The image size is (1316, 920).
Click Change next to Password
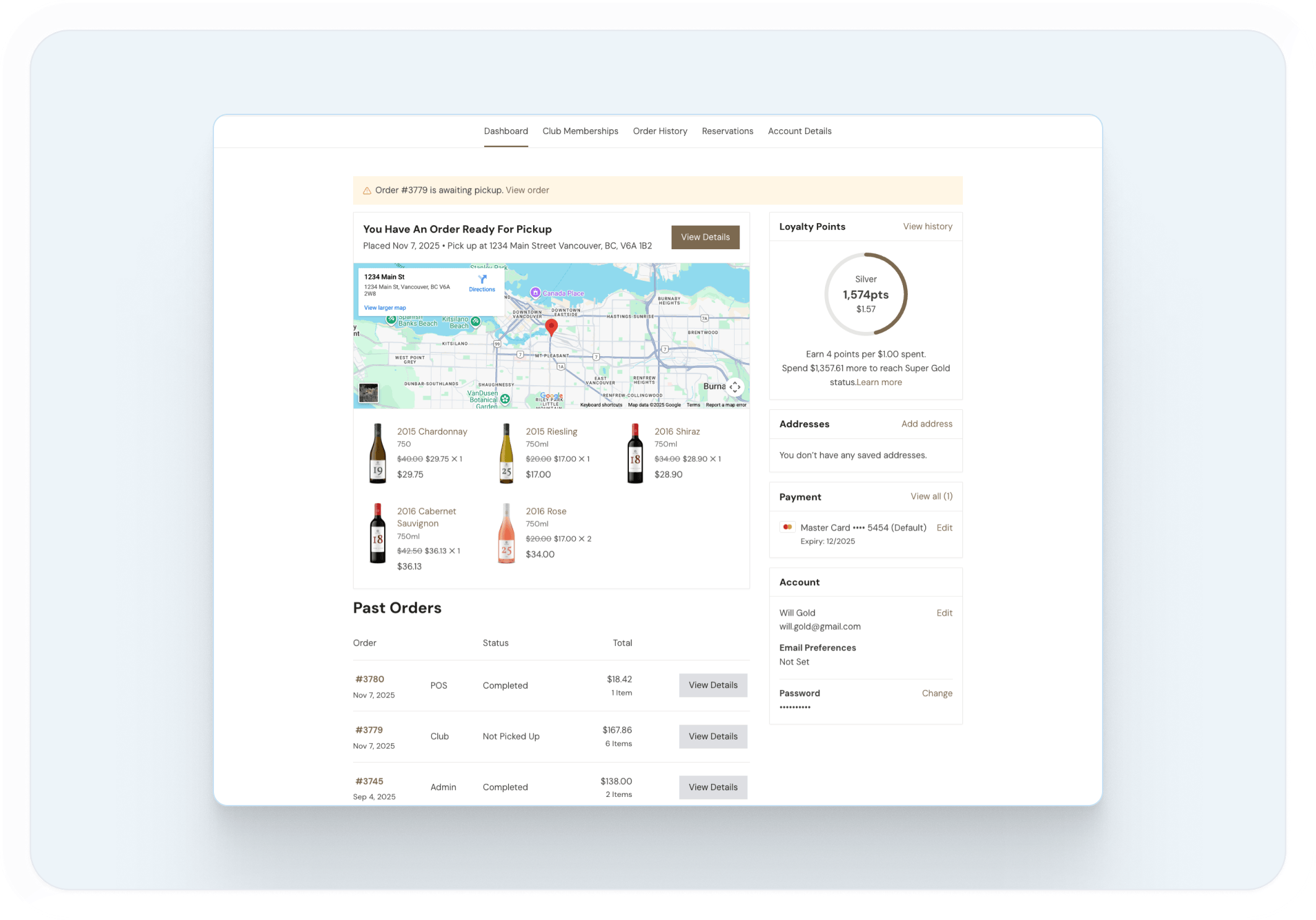point(936,693)
